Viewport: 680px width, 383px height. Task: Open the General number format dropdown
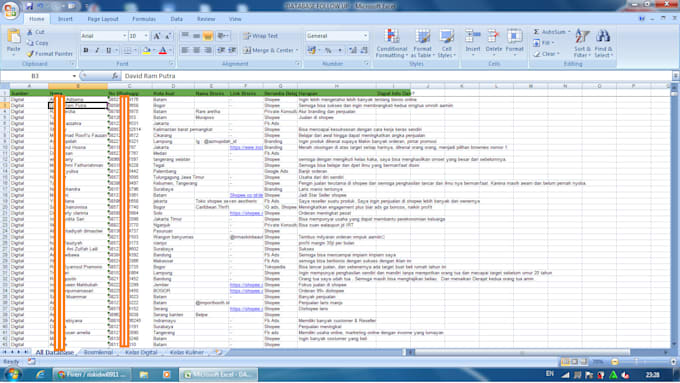click(365, 36)
